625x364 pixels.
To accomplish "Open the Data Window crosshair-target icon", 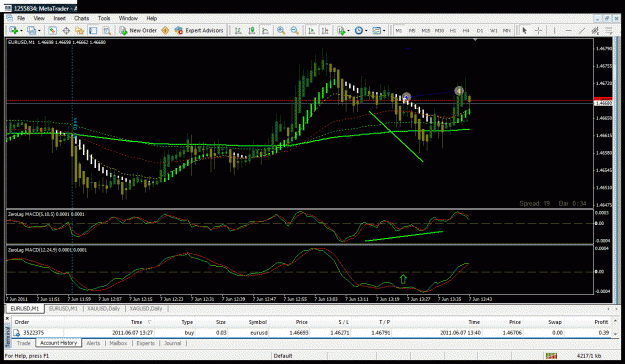I will [x=66, y=30].
